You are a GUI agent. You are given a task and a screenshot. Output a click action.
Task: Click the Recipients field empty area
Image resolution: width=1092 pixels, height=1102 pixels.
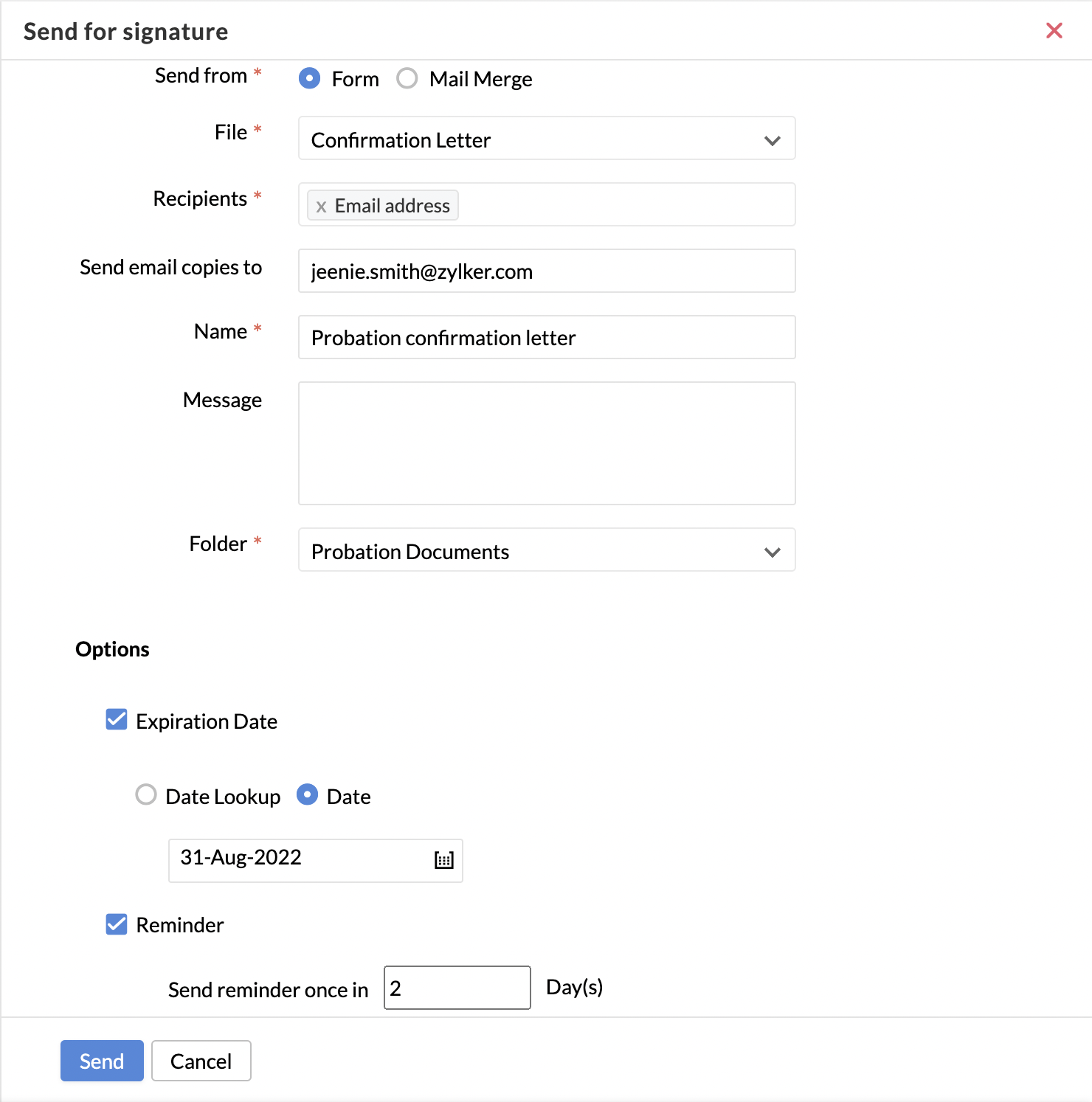point(626,204)
